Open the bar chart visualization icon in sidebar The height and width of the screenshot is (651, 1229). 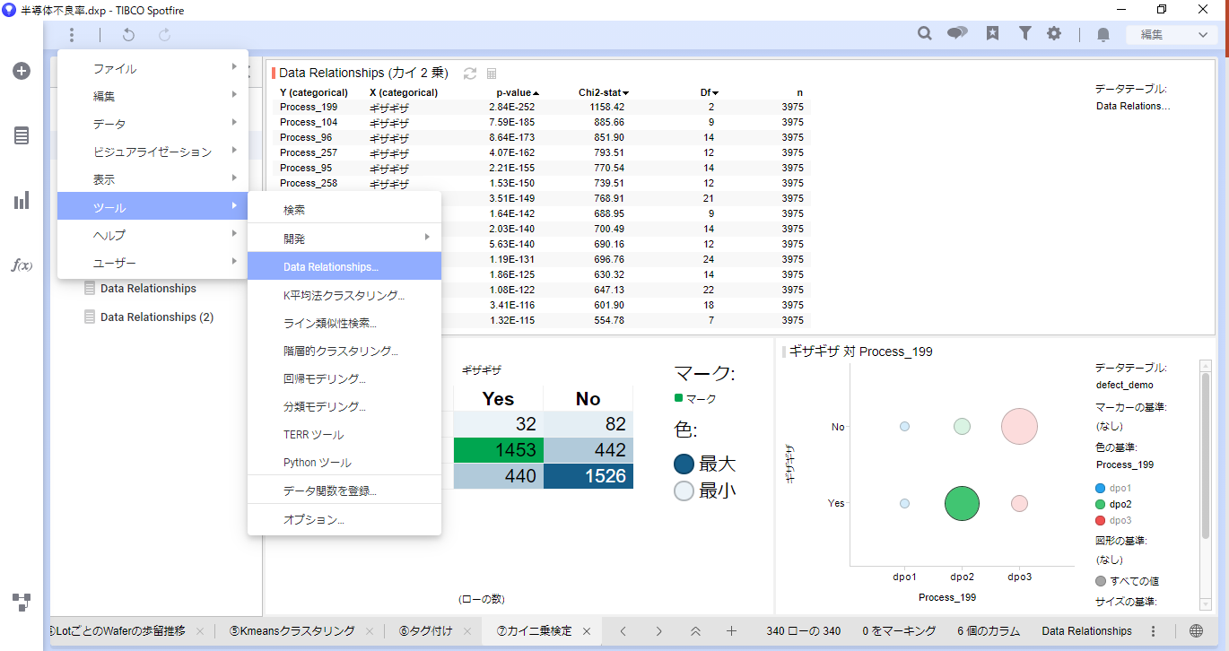point(21,201)
